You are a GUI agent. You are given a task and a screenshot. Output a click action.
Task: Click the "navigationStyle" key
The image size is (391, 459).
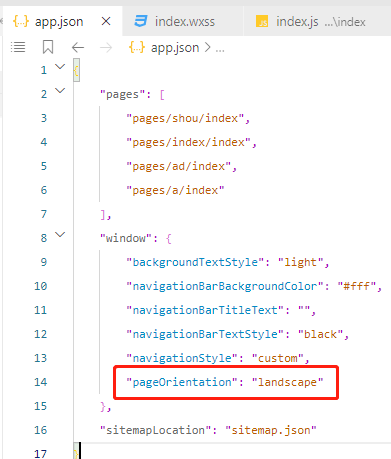click(182, 358)
